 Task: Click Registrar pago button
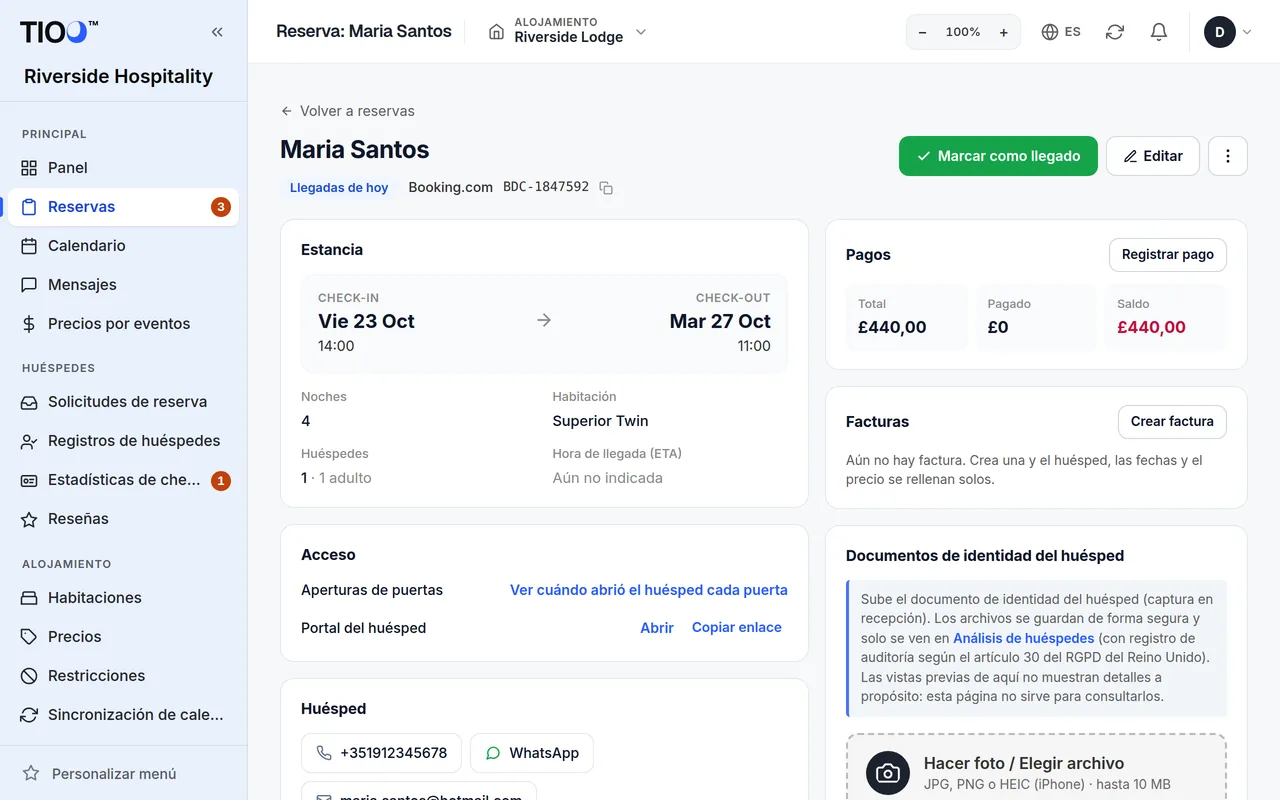[x=1168, y=255]
